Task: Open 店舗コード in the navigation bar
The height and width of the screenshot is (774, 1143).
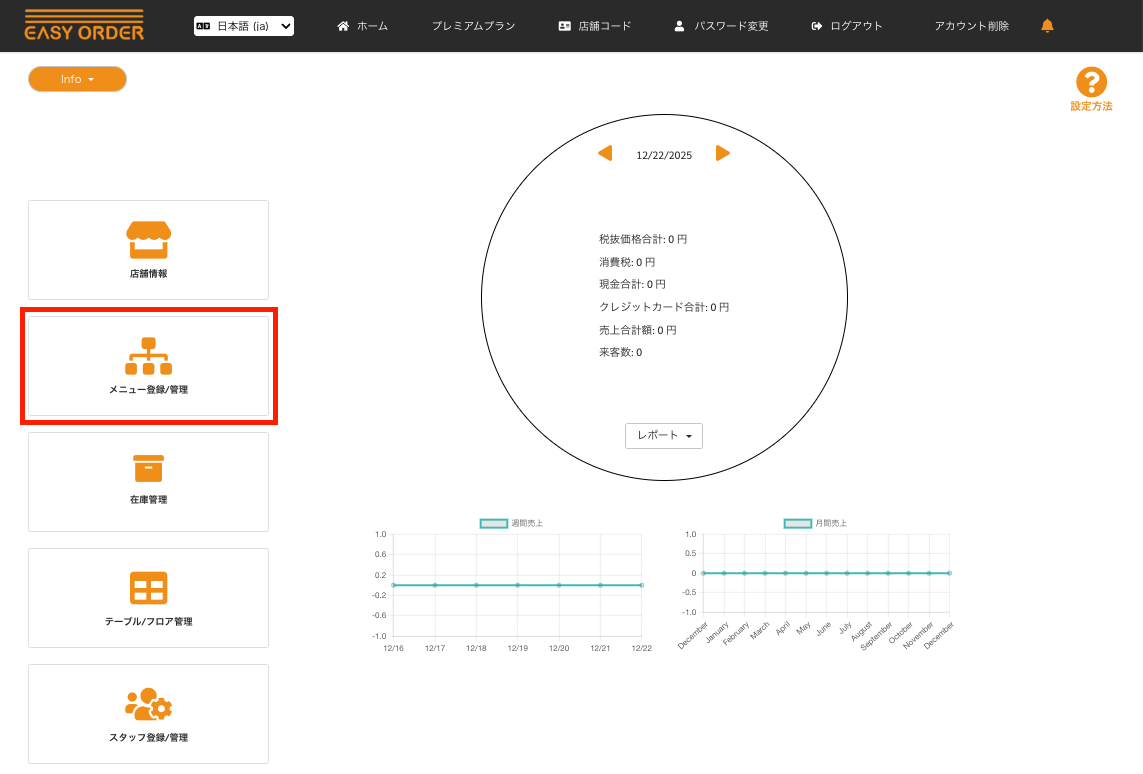Action: 595,26
